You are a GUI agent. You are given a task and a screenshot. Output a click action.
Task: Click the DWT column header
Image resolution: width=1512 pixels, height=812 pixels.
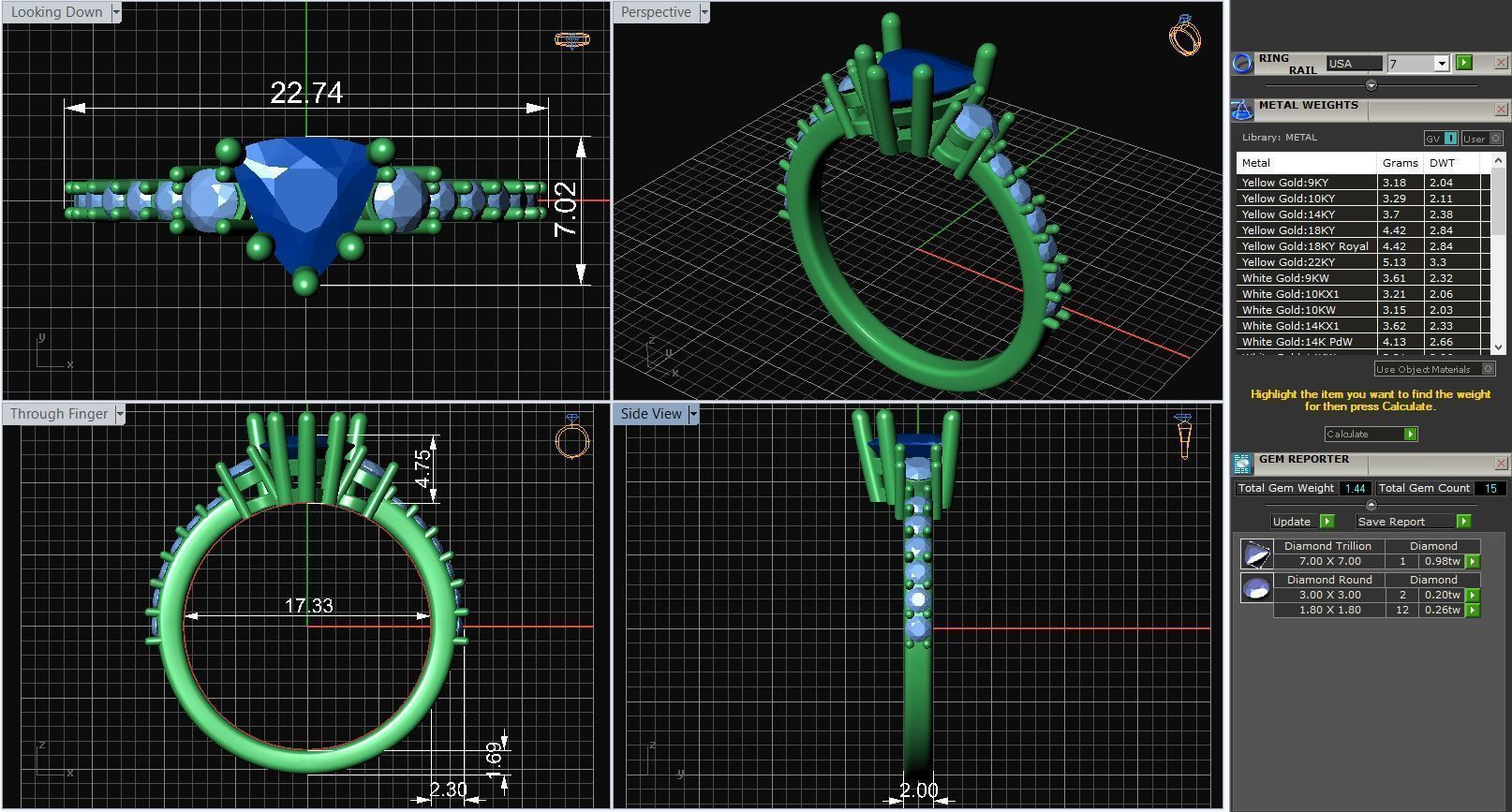pyautogui.click(x=1451, y=163)
